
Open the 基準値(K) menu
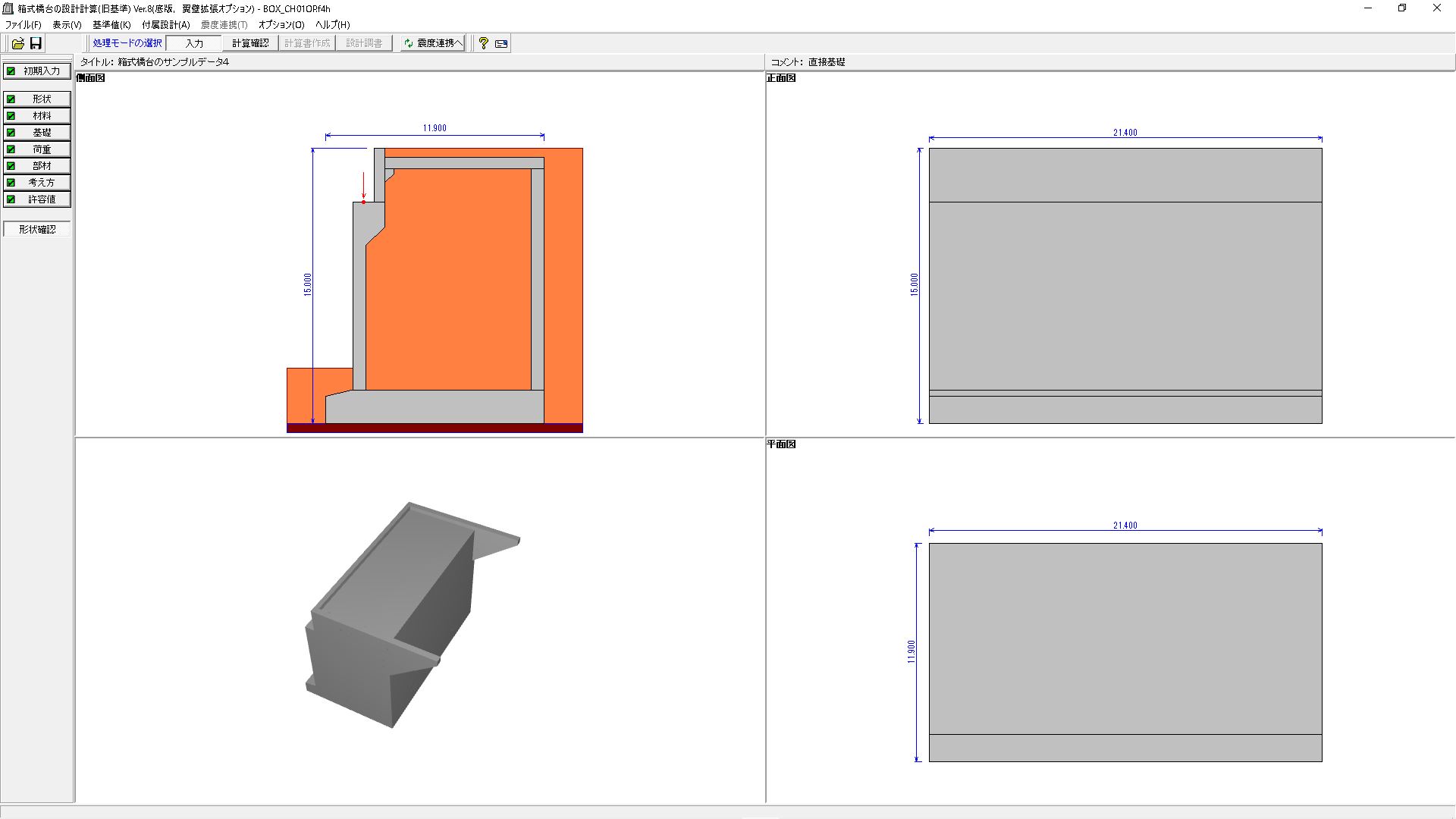point(111,25)
